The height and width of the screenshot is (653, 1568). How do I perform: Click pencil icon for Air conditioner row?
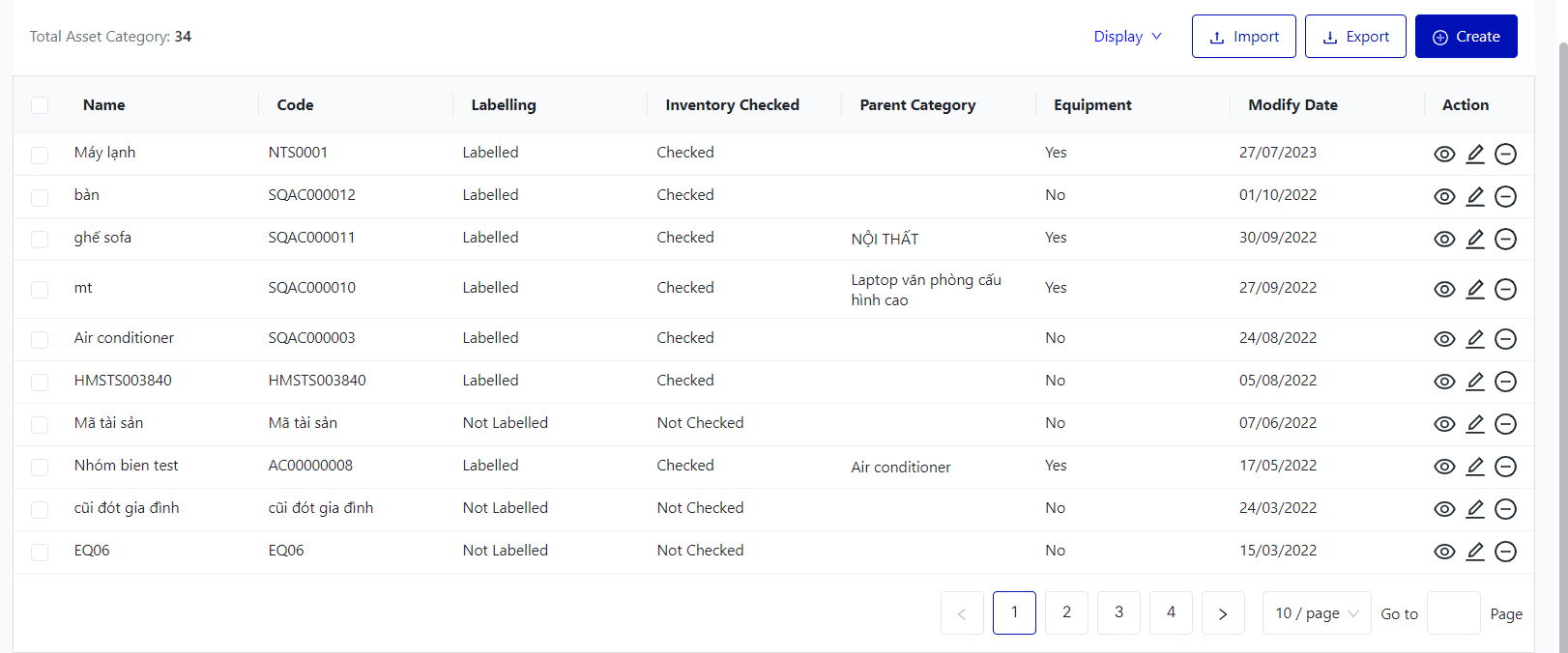(1475, 339)
